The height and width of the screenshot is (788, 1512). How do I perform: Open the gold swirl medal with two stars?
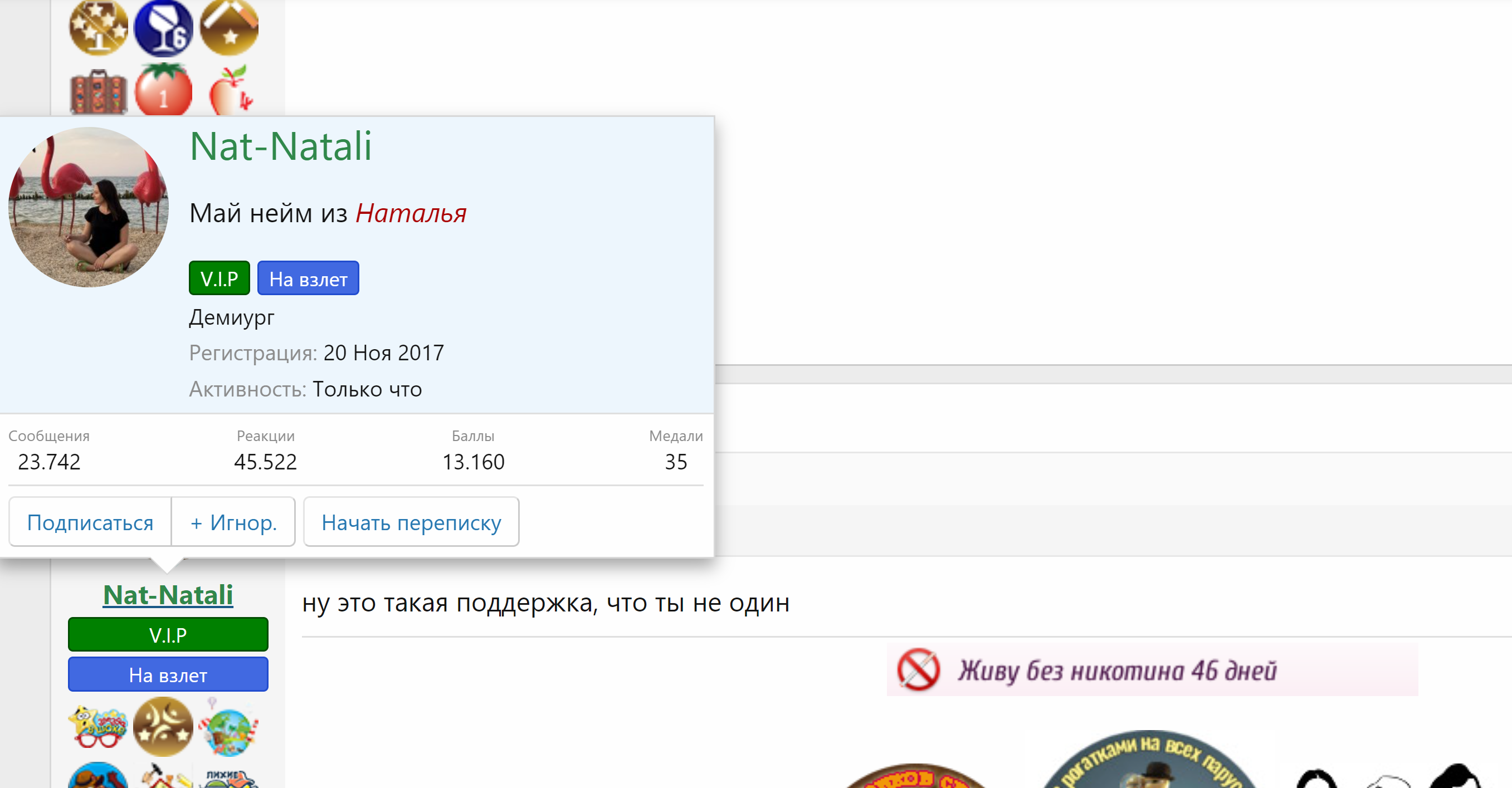165,726
